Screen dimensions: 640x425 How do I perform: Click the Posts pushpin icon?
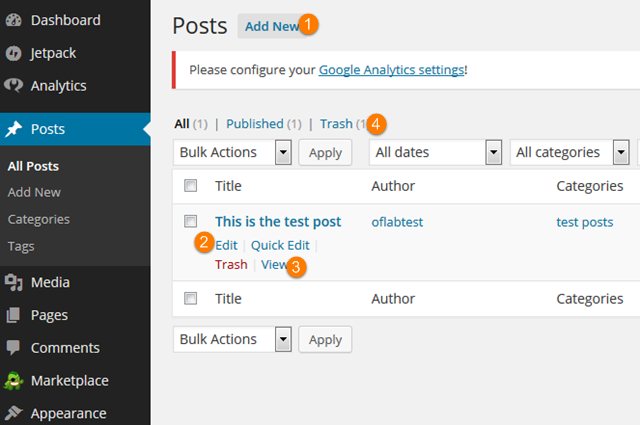tap(14, 129)
